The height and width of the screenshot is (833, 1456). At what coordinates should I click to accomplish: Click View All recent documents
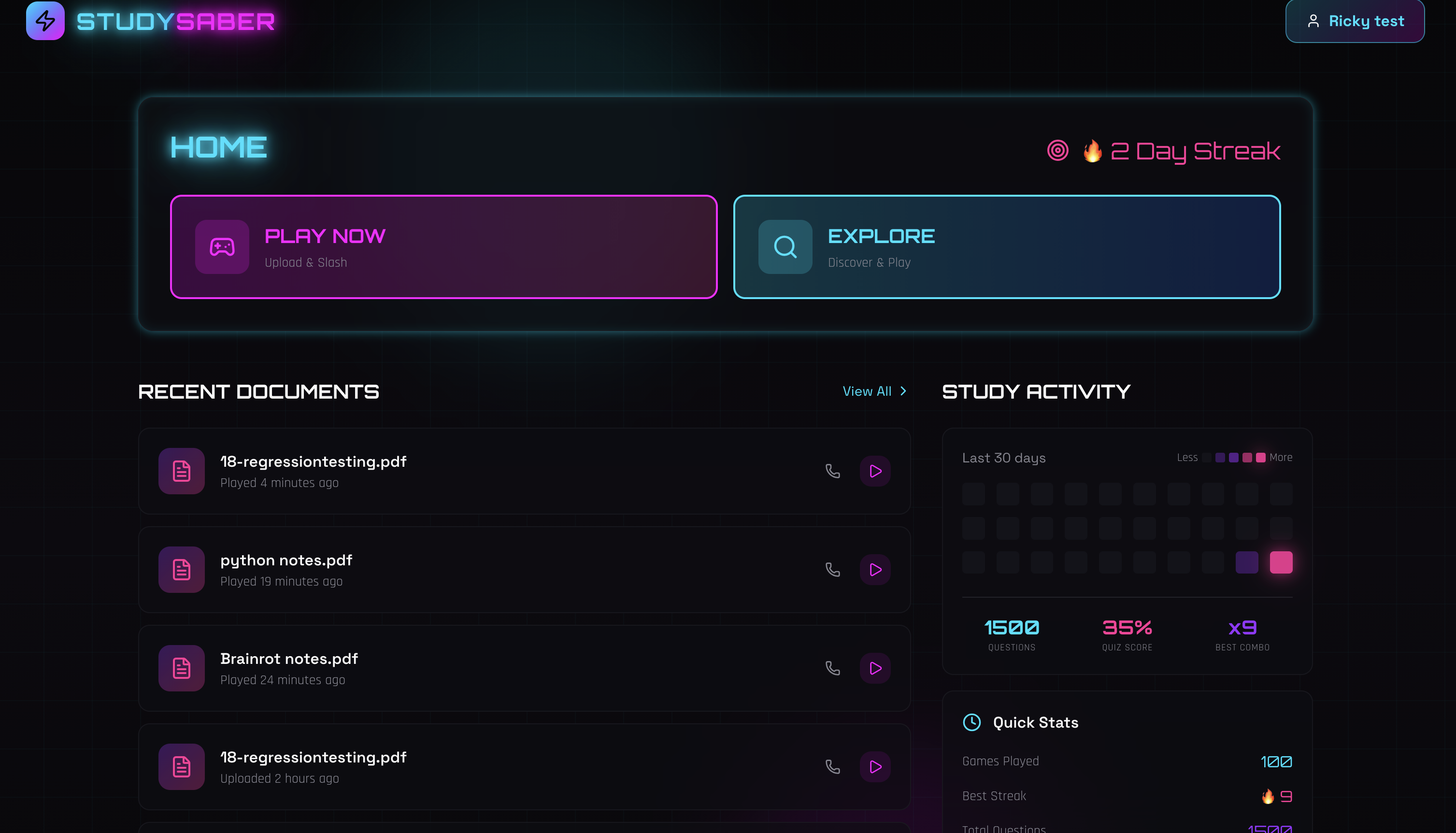click(867, 391)
